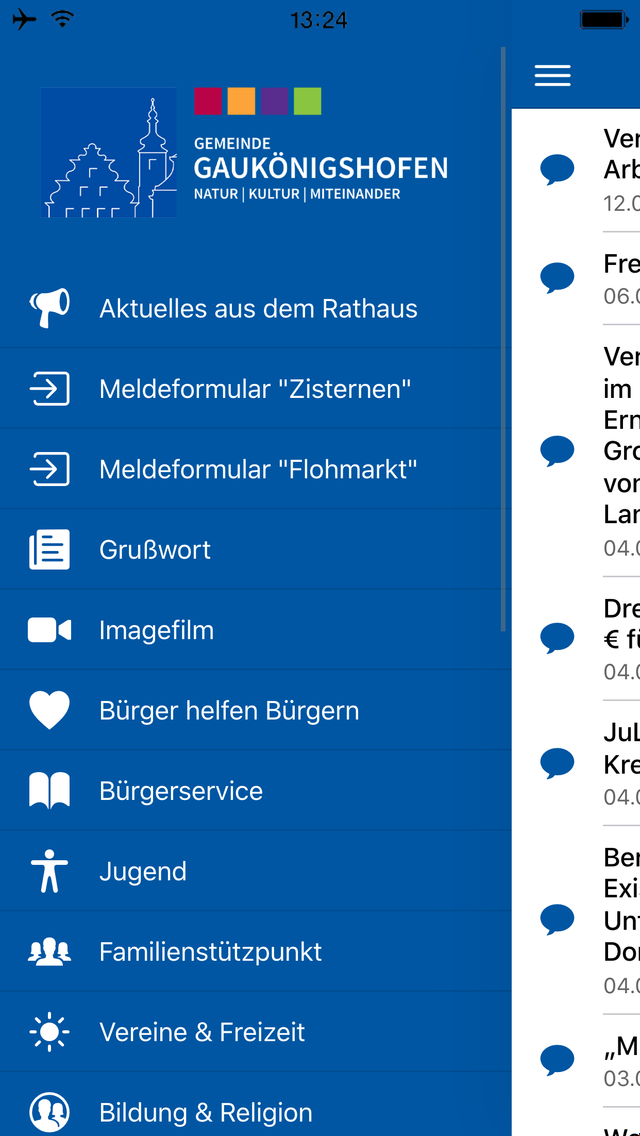Viewport: 640px width, 1136px height.
Task: Click the video camera icon beside Imagefilm
Action: pyautogui.click(x=49, y=630)
